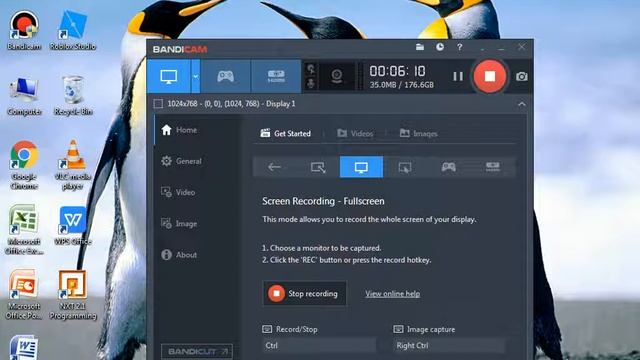Select the Roblox Studio desktop icon
This screenshot has height=360, width=640.
point(73,30)
